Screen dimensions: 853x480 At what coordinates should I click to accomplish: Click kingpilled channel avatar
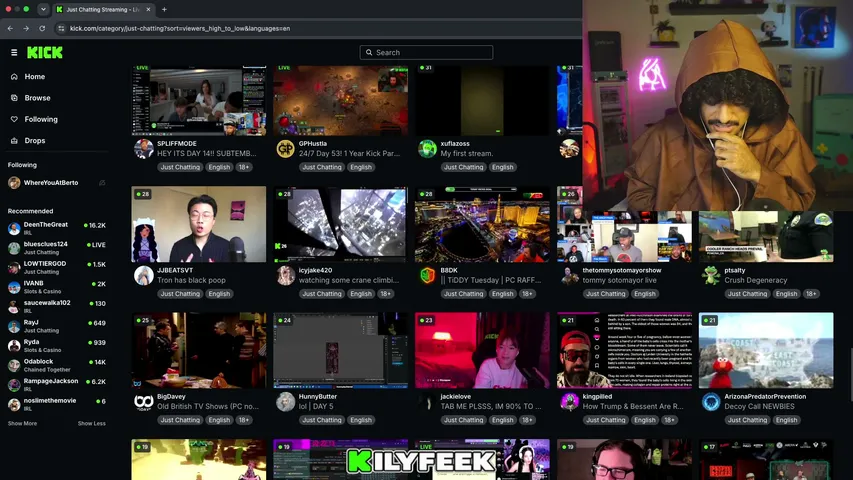pyautogui.click(x=569, y=402)
